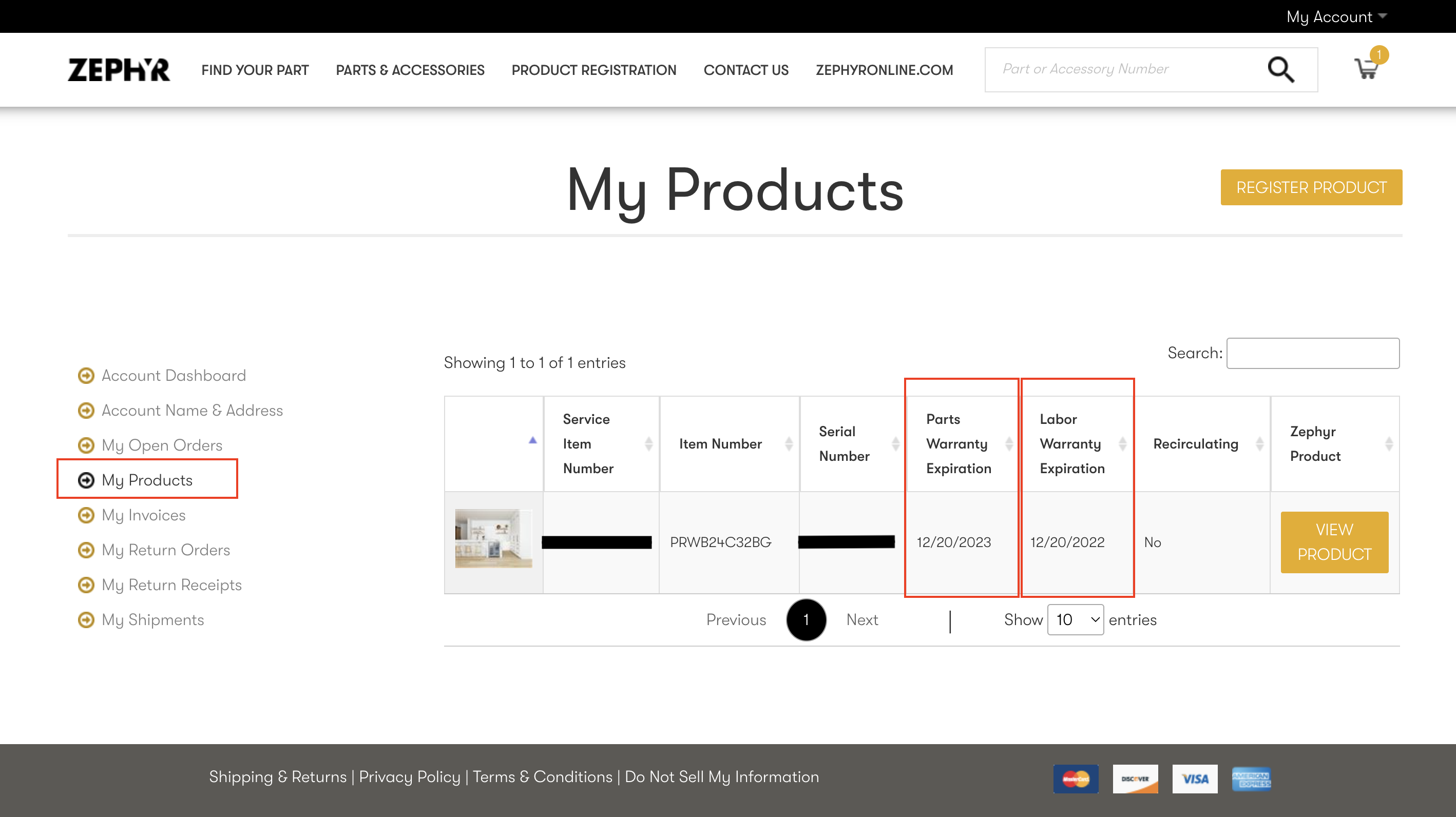Sort by Labor Warranty Expiration column

[1077, 443]
